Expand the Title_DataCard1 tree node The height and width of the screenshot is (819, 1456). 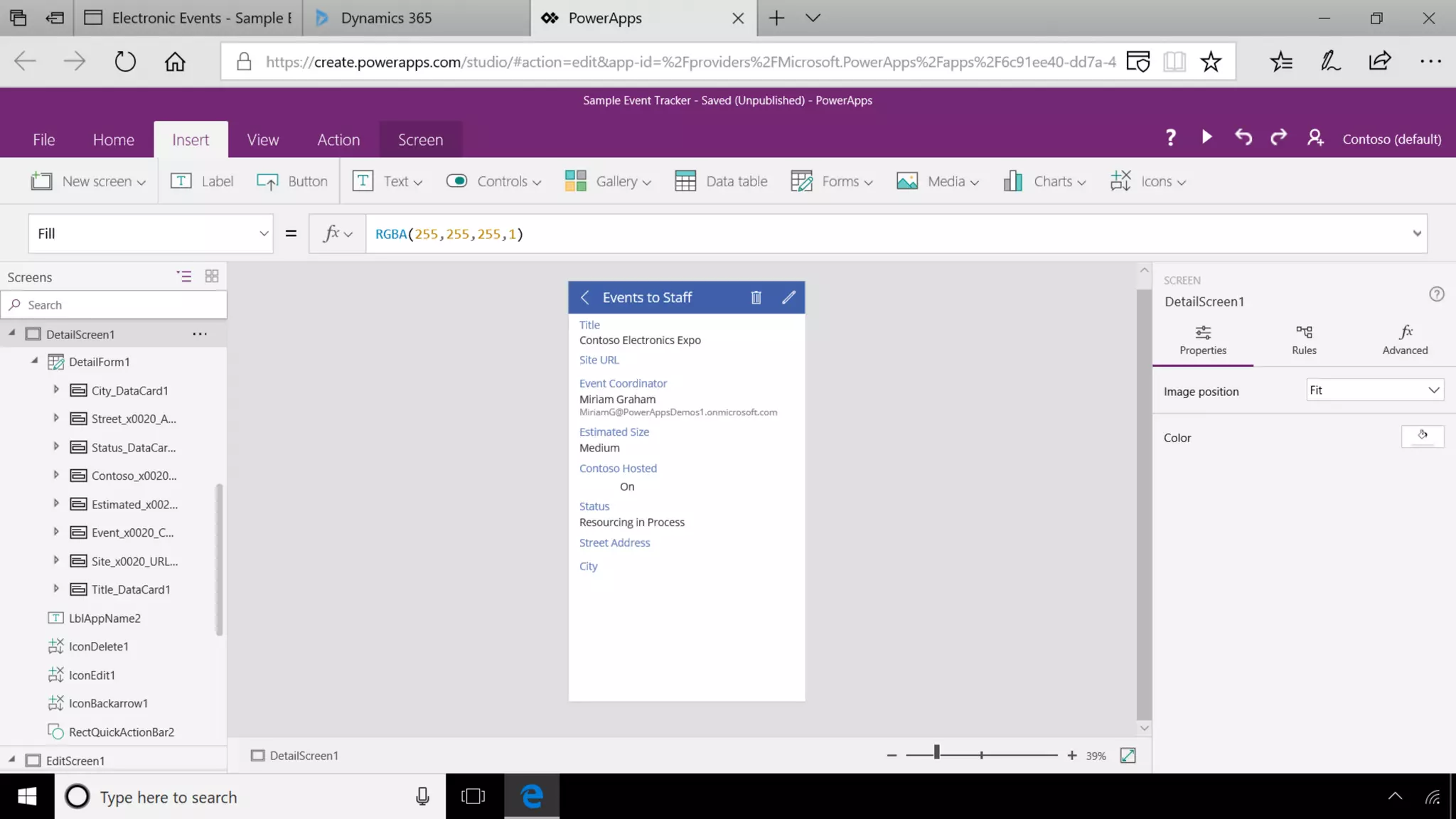56,589
